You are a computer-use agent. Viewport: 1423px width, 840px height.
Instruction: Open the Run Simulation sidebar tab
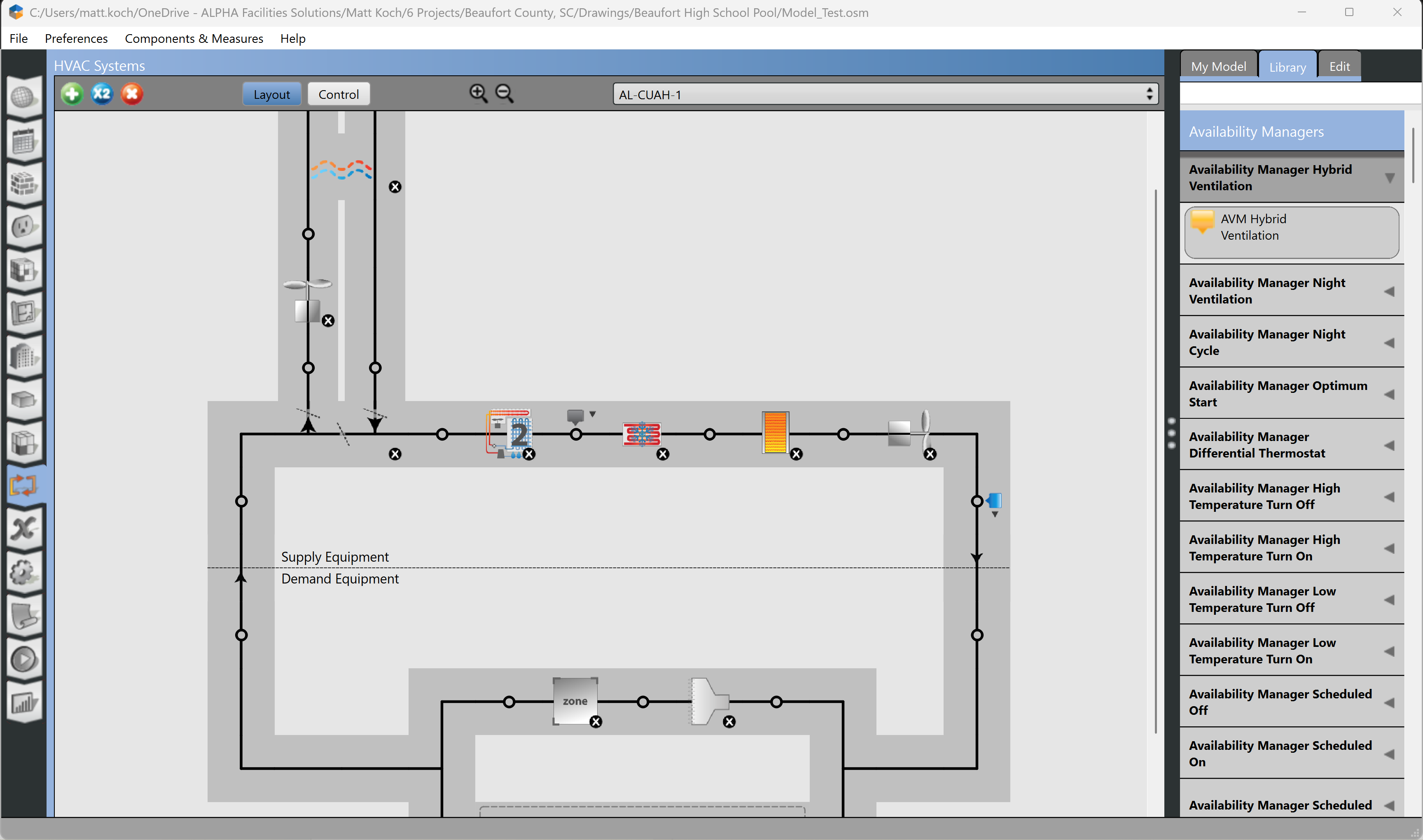[24, 659]
